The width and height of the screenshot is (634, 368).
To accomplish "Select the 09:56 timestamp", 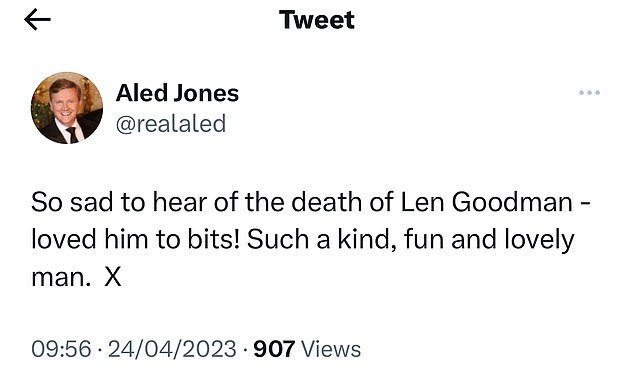I will [61, 349].
